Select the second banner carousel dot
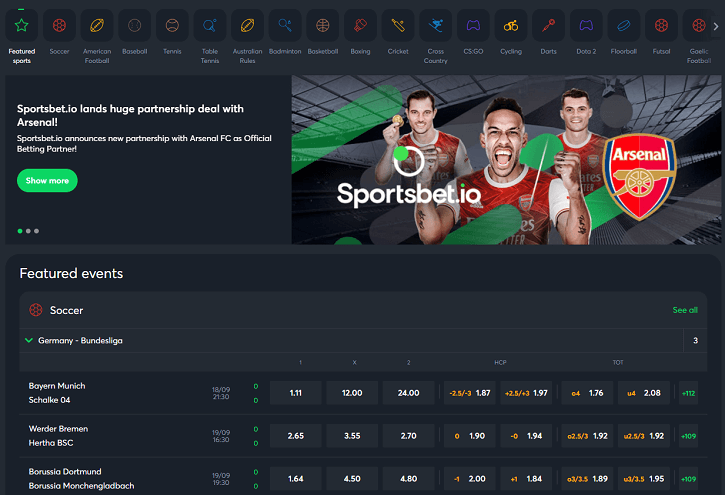Image resolution: width=725 pixels, height=495 pixels. (x=28, y=231)
